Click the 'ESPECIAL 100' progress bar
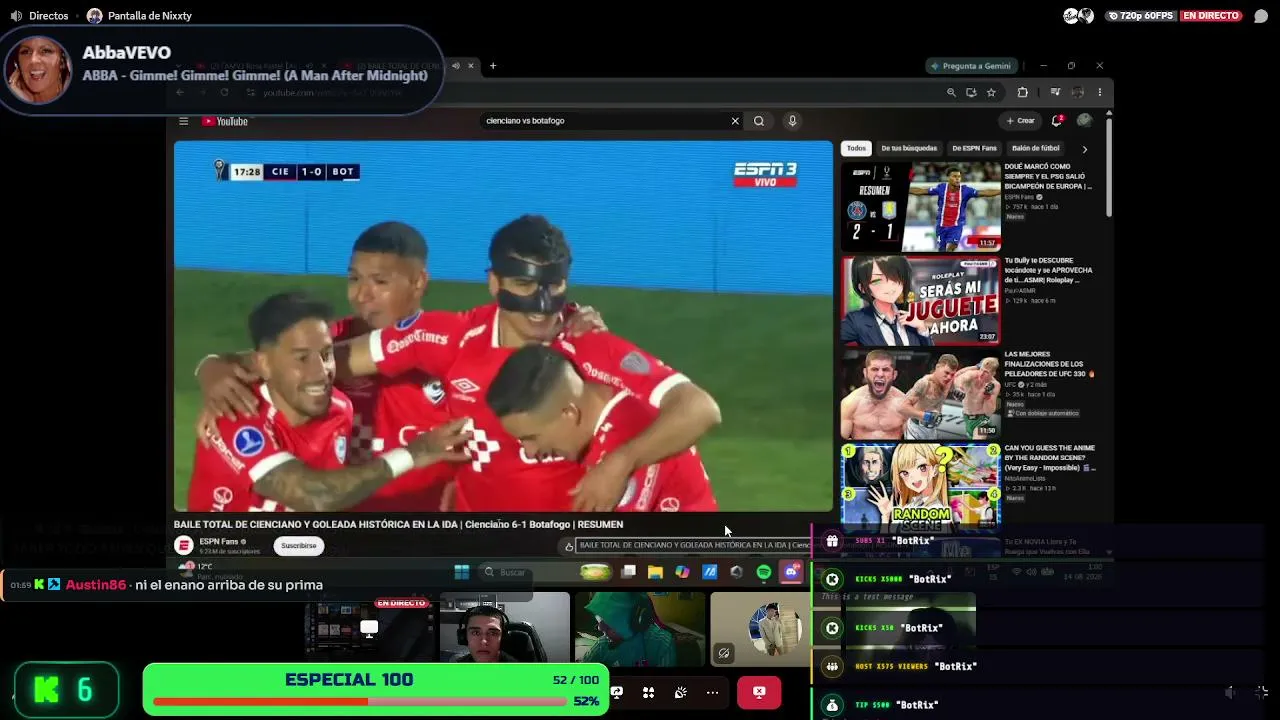This screenshot has width=1280, height=720. [376, 690]
